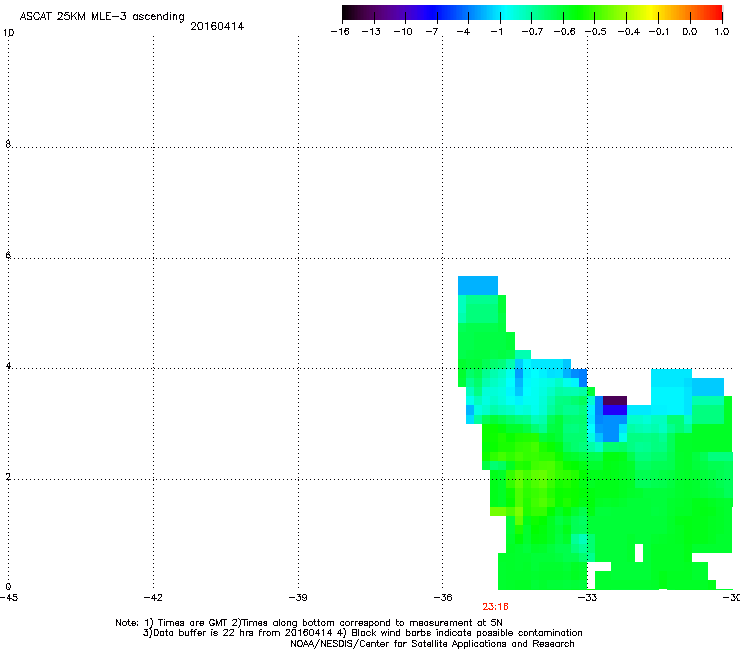This screenshot has width=740, height=650.
Task: Click the colorbar label 1.0
Action: click(722, 32)
